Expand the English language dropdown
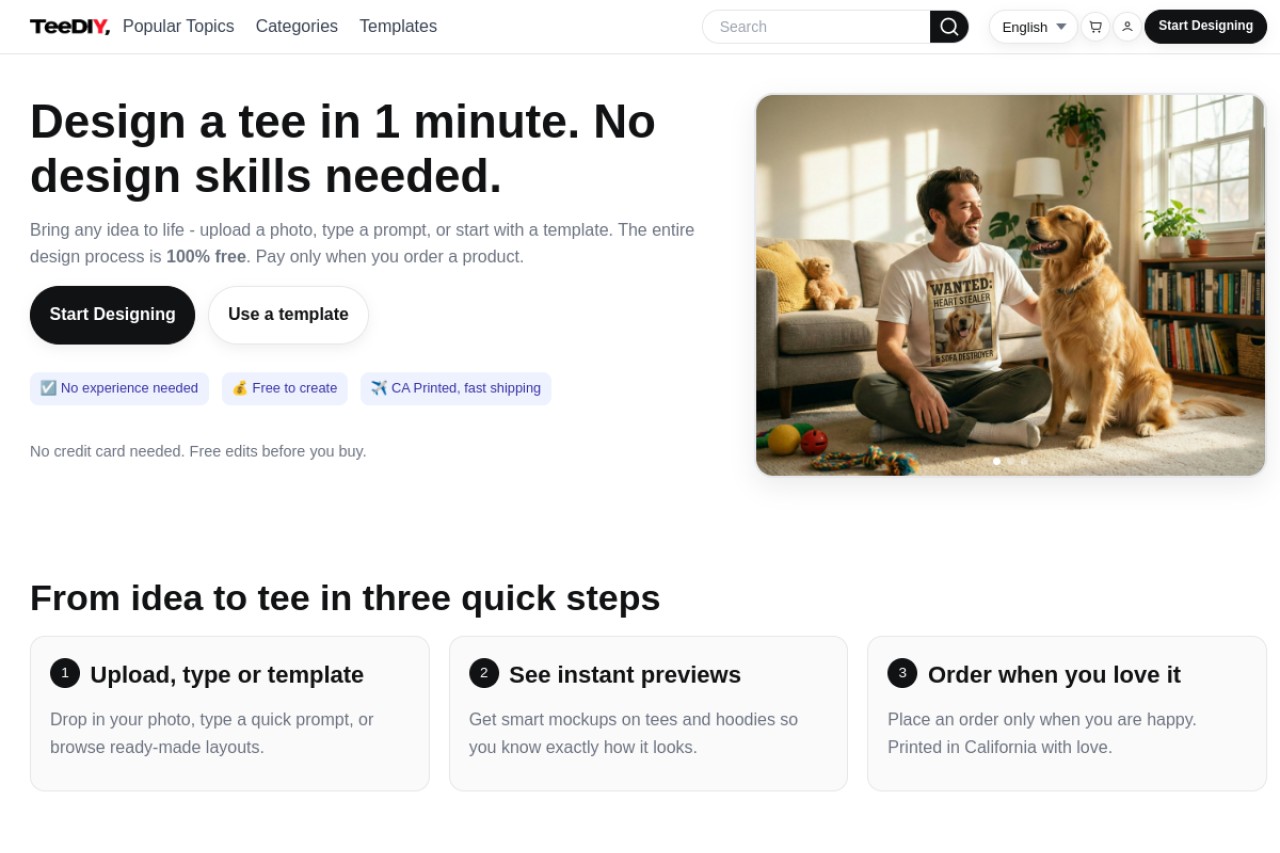Viewport: 1280px width, 853px height. point(1033,27)
